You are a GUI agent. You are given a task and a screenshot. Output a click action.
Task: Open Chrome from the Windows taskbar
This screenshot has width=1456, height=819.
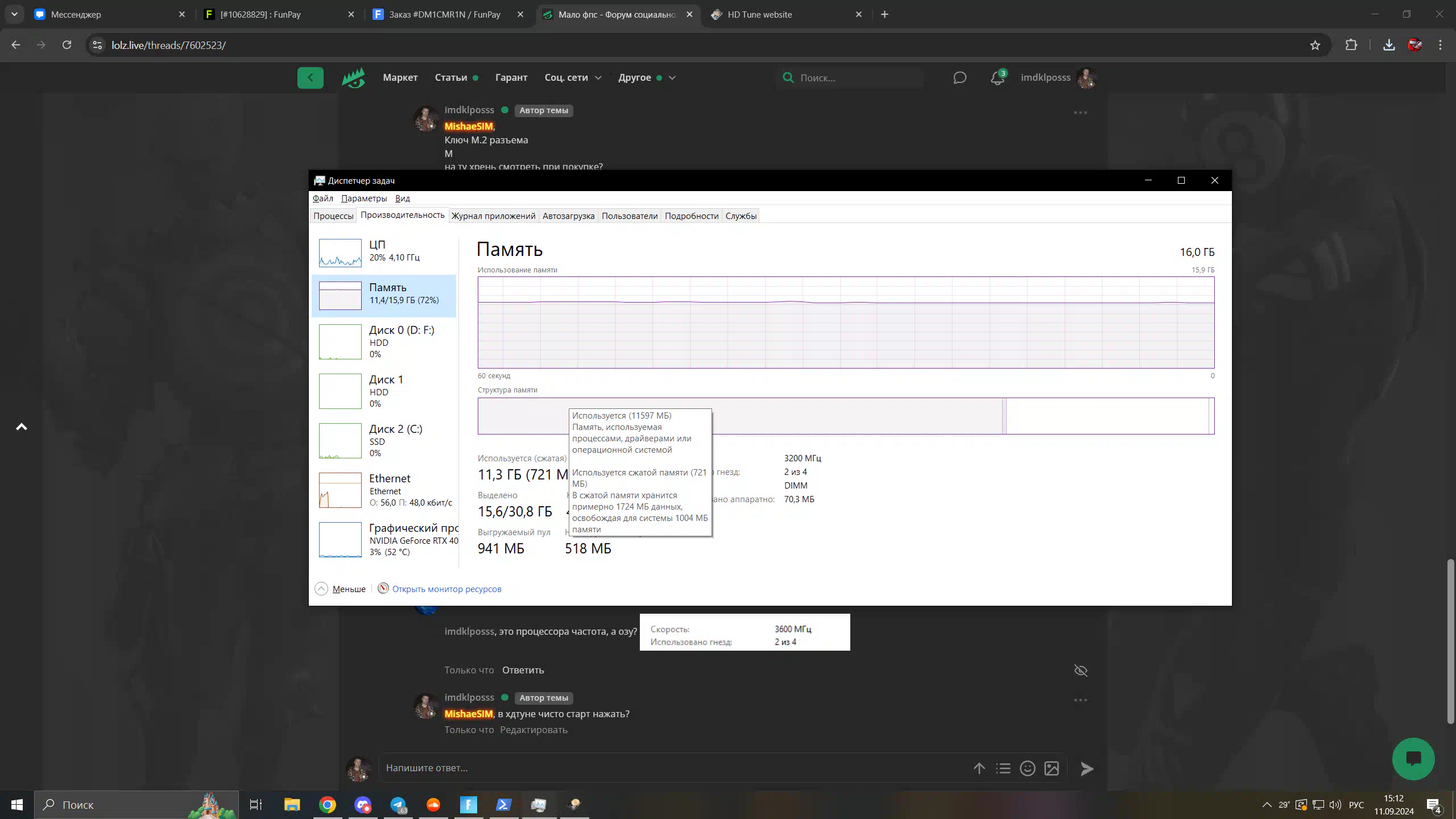pos(327,805)
